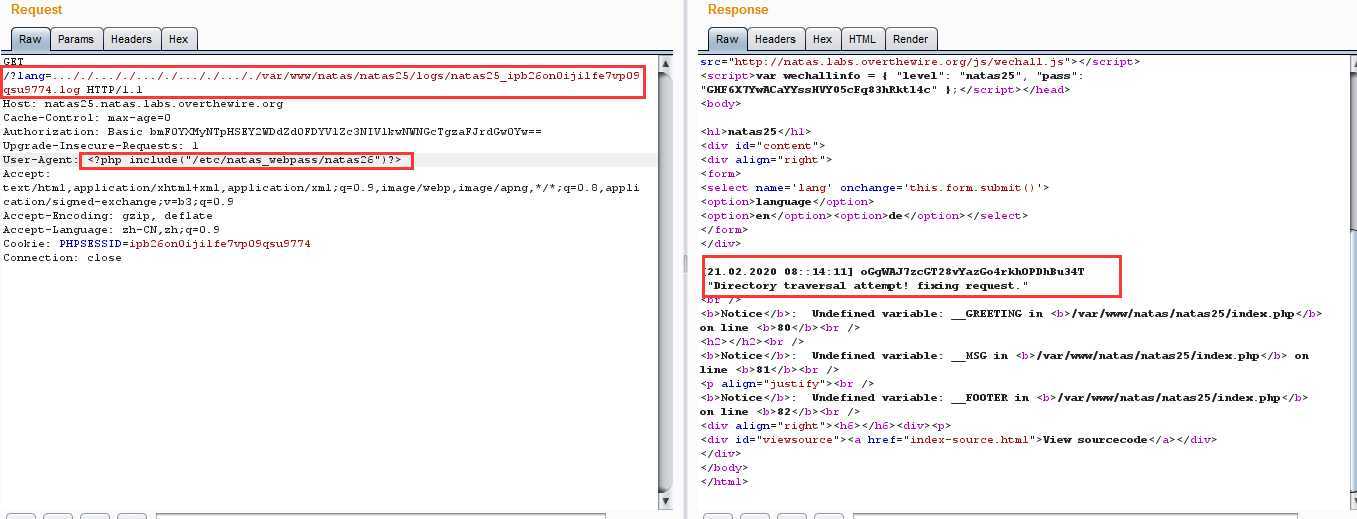This screenshot has width=1357, height=519.
Task: Open the Request Hex tab
Action: point(178,39)
